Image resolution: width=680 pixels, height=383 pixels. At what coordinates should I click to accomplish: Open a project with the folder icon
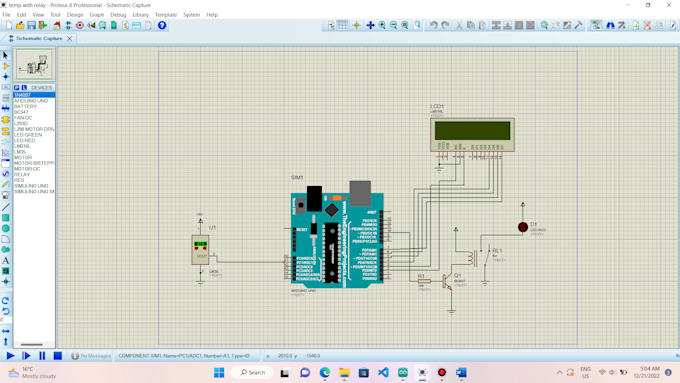(20, 26)
